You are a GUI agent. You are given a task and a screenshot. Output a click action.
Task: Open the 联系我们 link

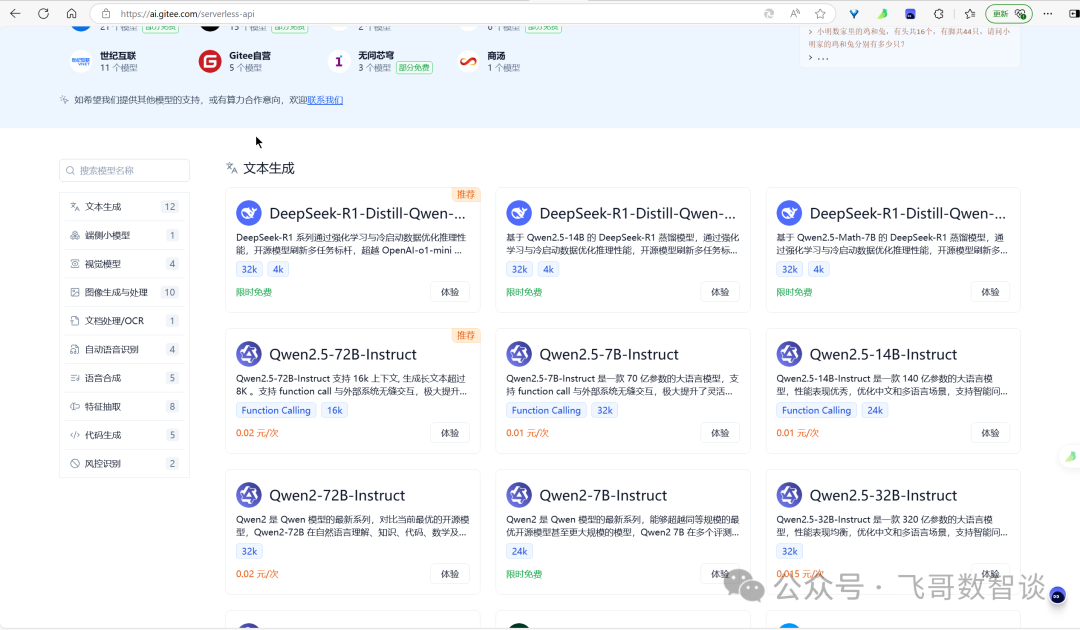[325, 100]
